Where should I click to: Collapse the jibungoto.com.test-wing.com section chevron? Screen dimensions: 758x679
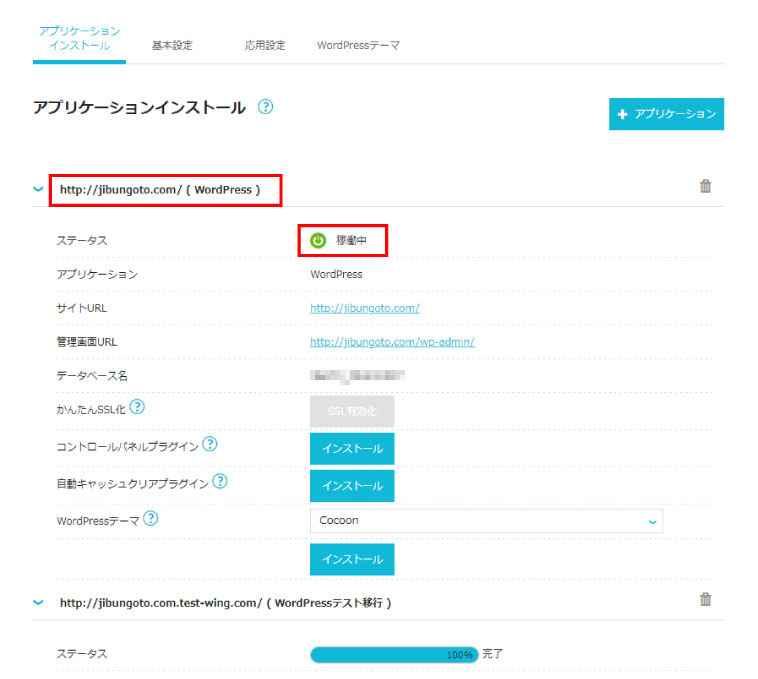(38, 603)
